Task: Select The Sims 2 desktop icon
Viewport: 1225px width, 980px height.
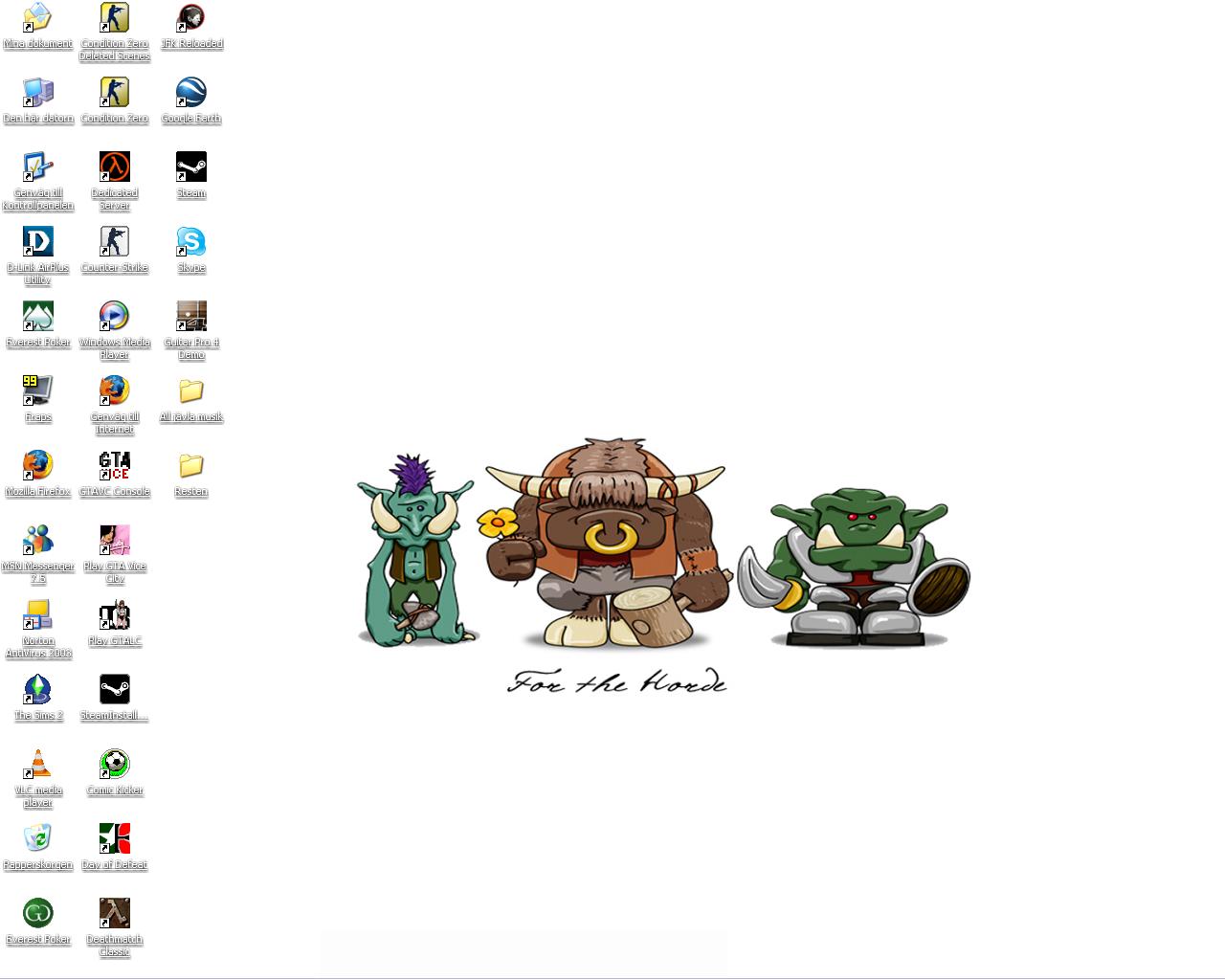Action: [38, 689]
